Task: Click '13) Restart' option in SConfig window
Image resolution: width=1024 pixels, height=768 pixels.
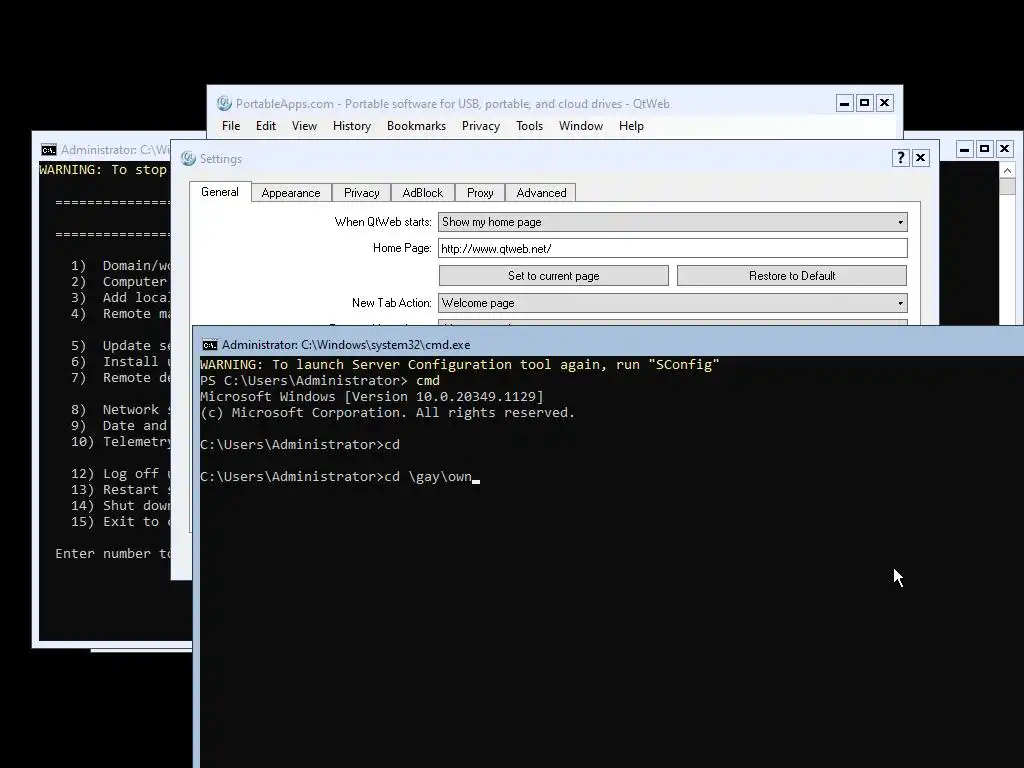Action: tap(120, 490)
